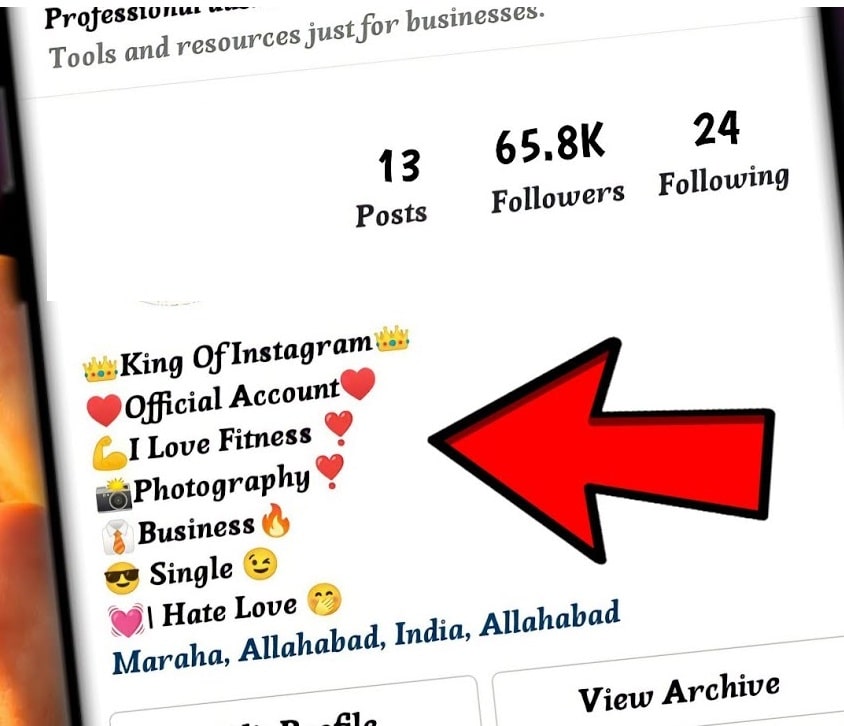View the 13 Posts count
The width and height of the screenshot is (844, 726).
point(392,188)
